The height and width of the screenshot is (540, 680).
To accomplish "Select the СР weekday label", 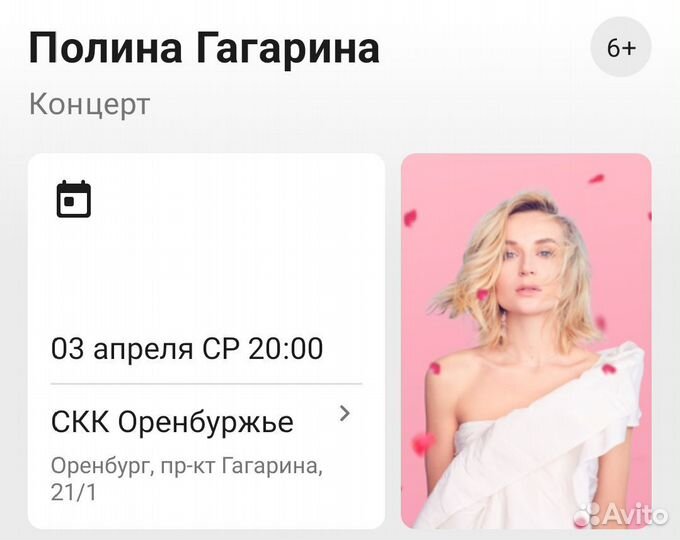I will pyautogui.click(x=220, y=348).
